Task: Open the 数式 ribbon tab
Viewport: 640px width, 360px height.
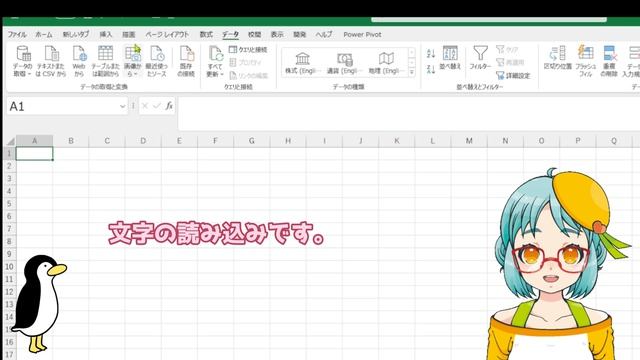Action: [206, 35]
